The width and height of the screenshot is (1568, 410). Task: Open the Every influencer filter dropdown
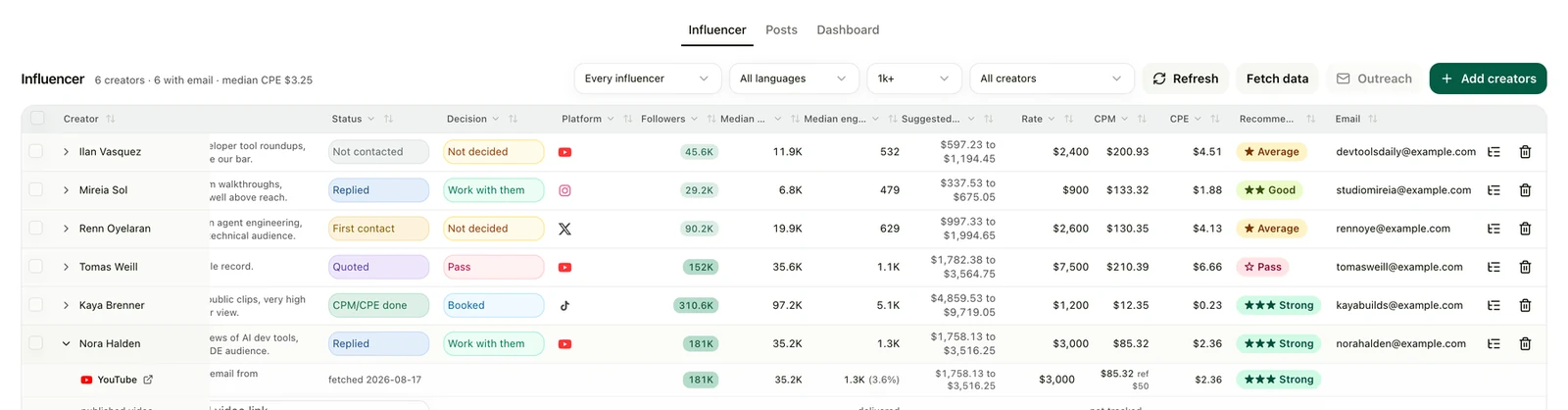(648, 78)
